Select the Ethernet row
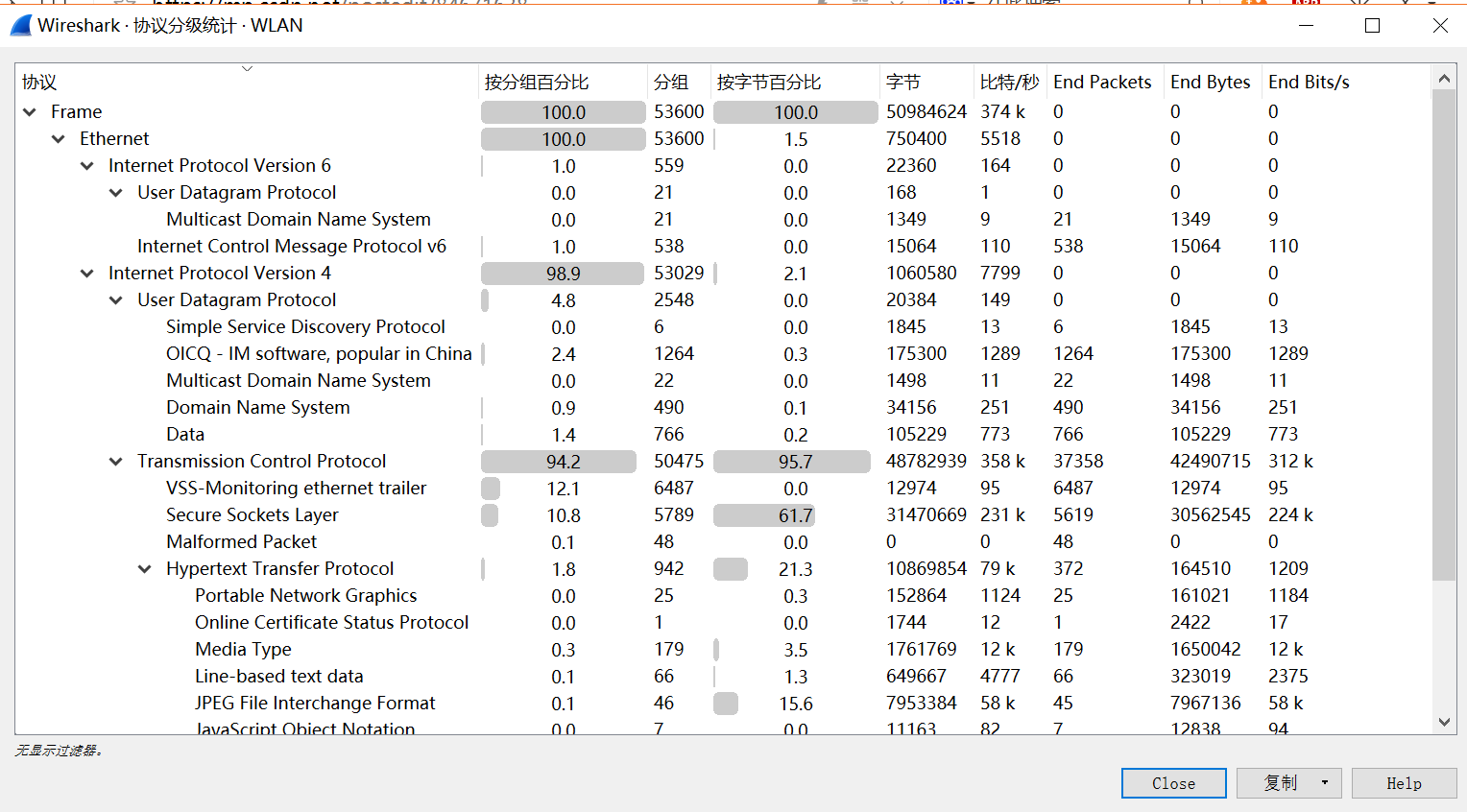Image resolution: width=1467 pixels, height=812 pixels. (723, 139)
